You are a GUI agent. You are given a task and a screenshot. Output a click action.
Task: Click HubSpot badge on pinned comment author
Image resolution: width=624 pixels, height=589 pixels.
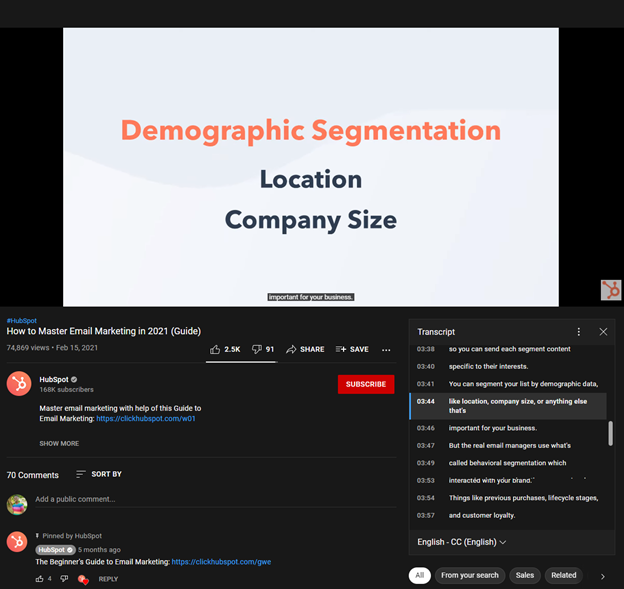(55, 550)
